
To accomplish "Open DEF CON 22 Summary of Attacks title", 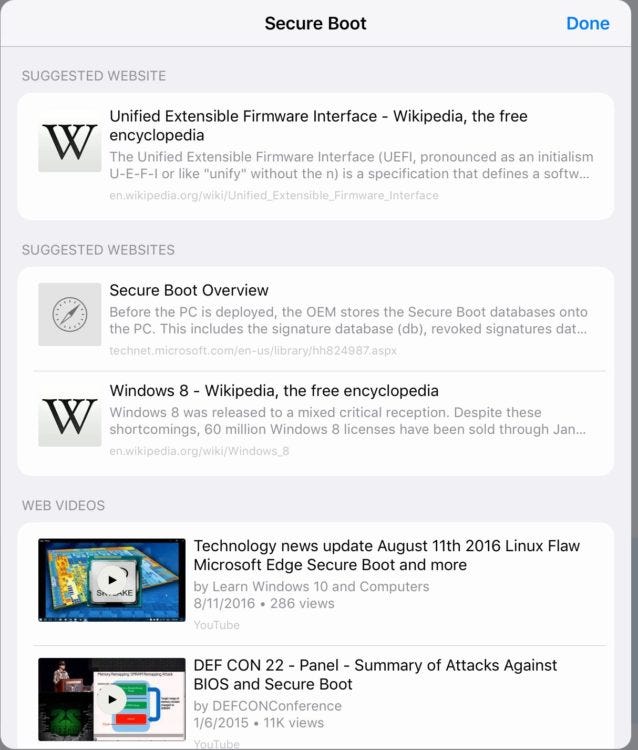I will click(375, 674).
